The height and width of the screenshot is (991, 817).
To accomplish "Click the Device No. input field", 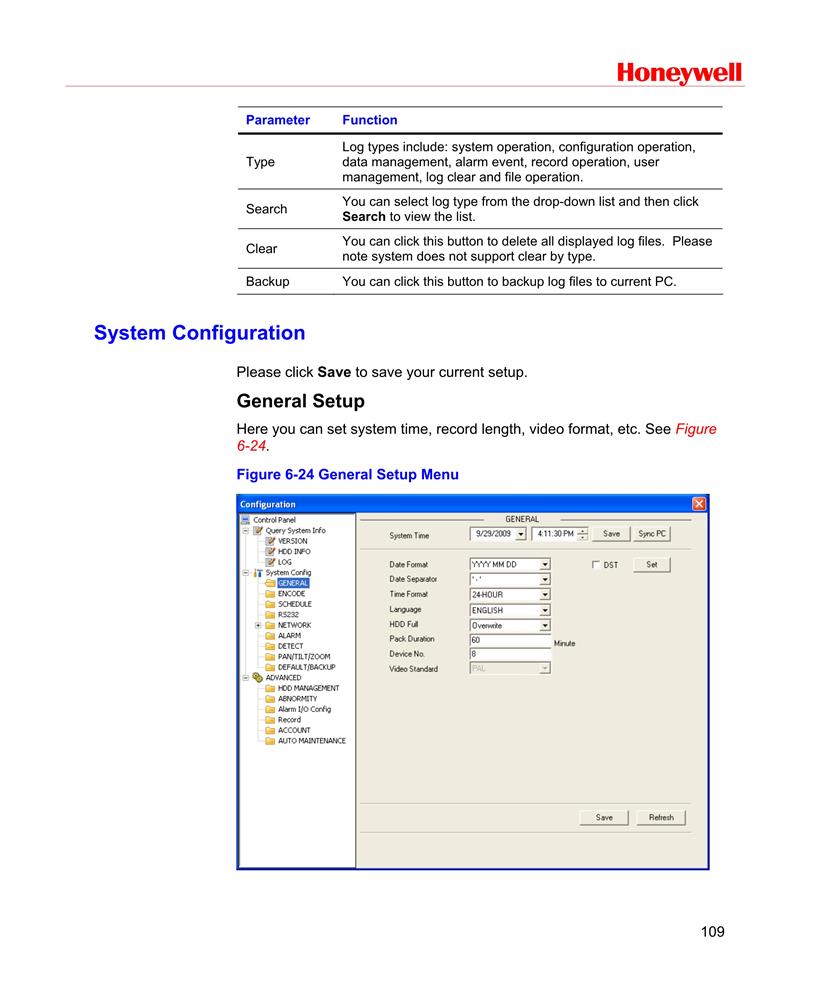I will click(x=510, y=654).
